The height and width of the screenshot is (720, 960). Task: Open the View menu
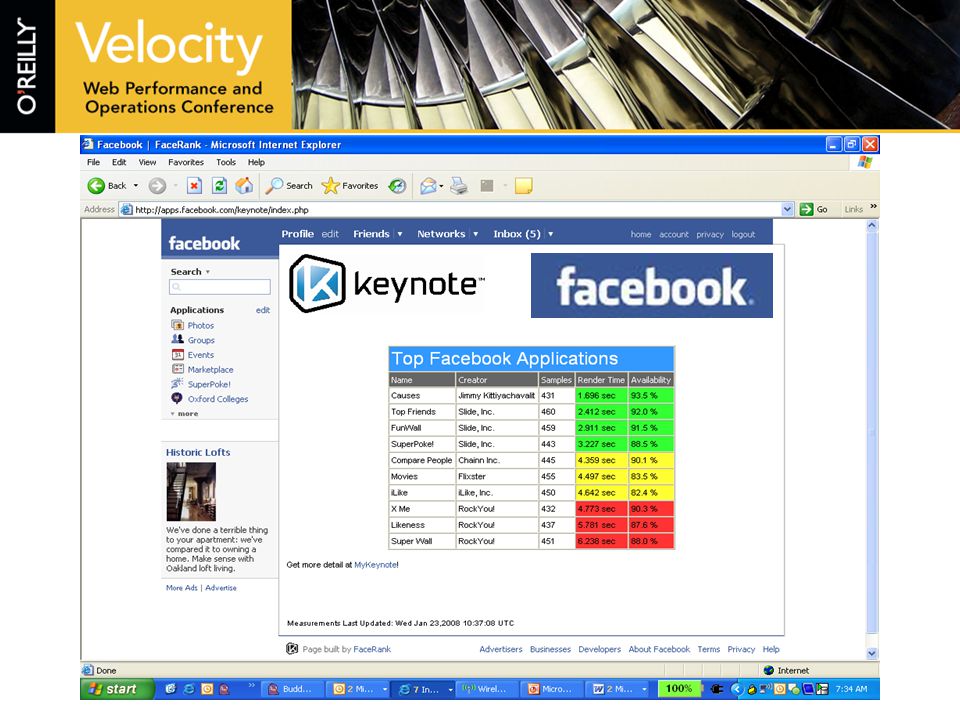click(147, 162)
